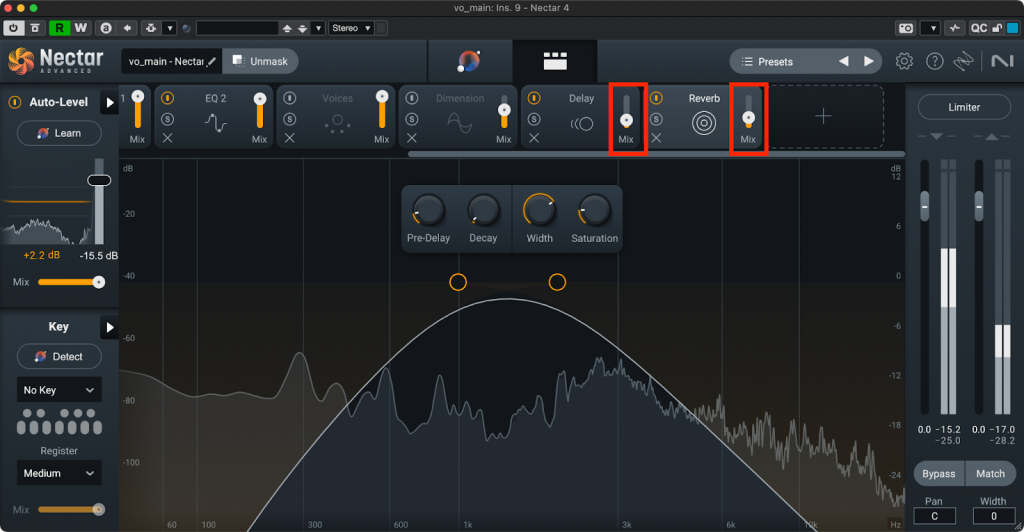The height and width of the screenshot is (532, 1024).
Task: Switch to the modules view tab
Action: point(554,62)
